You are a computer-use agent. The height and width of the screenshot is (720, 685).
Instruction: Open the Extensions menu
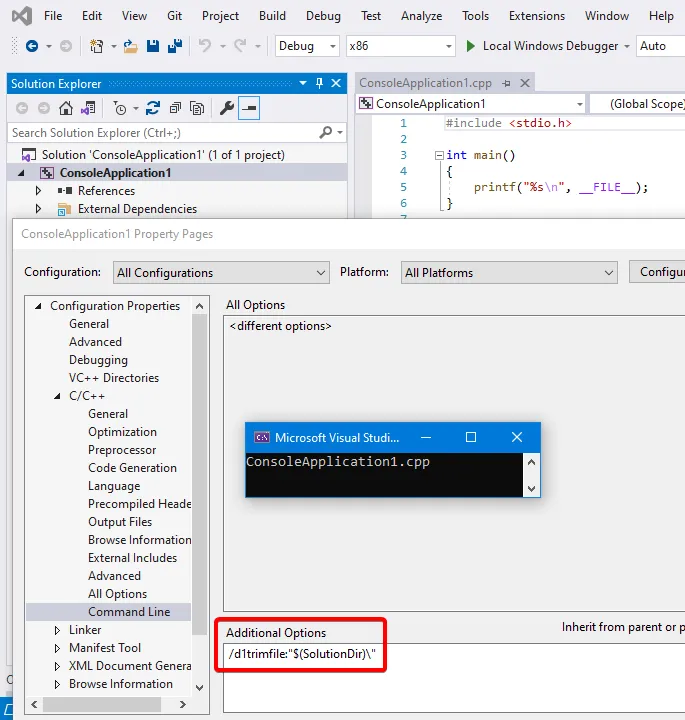[537, 16]
